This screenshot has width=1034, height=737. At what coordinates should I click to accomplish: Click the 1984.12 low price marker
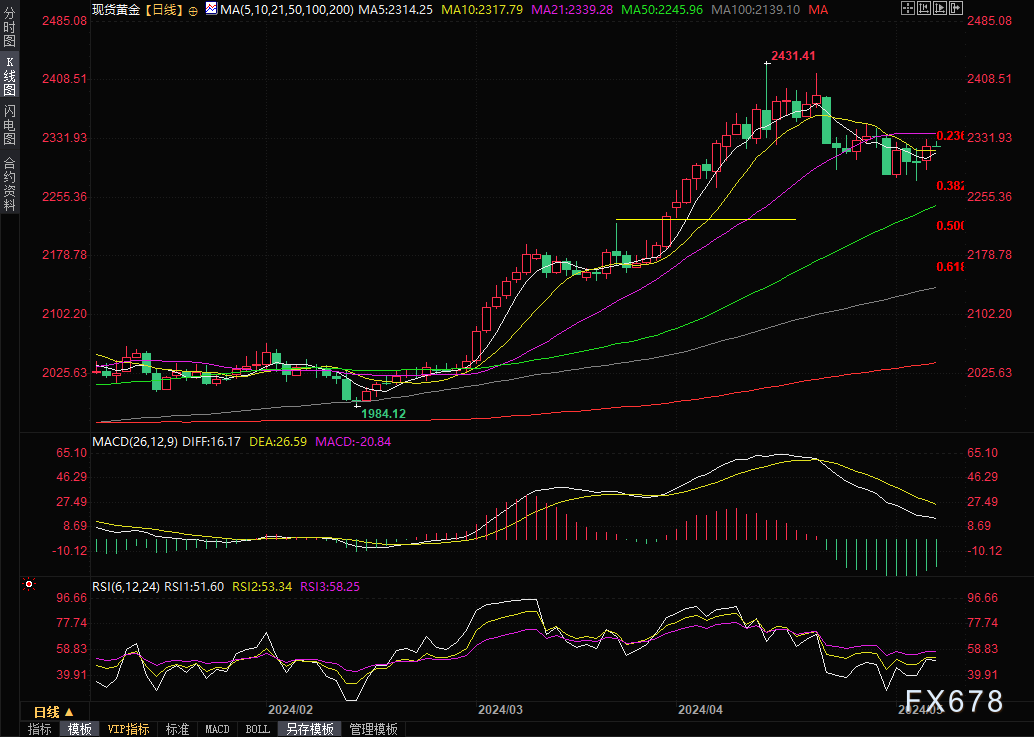click(383, 413)
